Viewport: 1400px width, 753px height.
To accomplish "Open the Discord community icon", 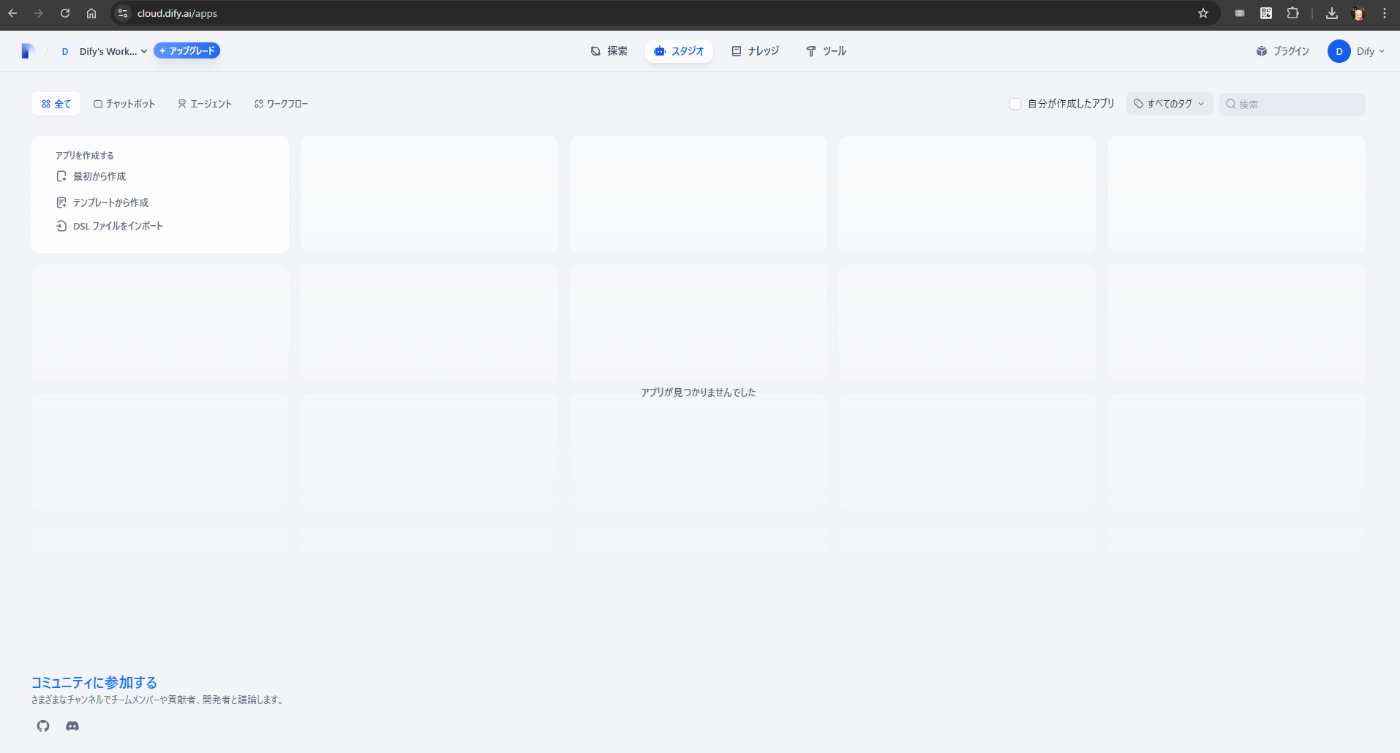I will [x=72, y=726].
